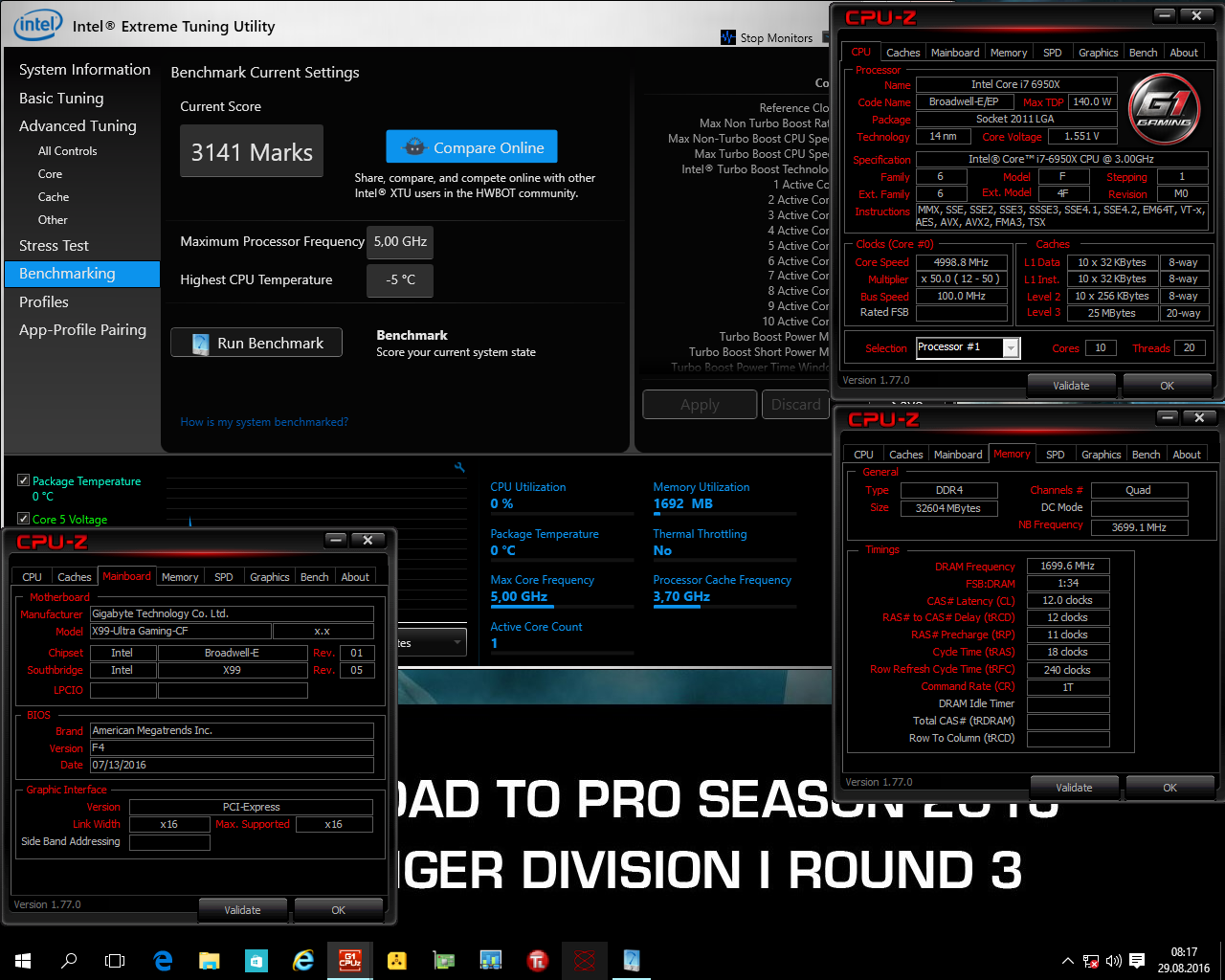This screenshot has height=980, width=1225.
Task: Open Windows Store from taskbar
Action: [256, 960]
